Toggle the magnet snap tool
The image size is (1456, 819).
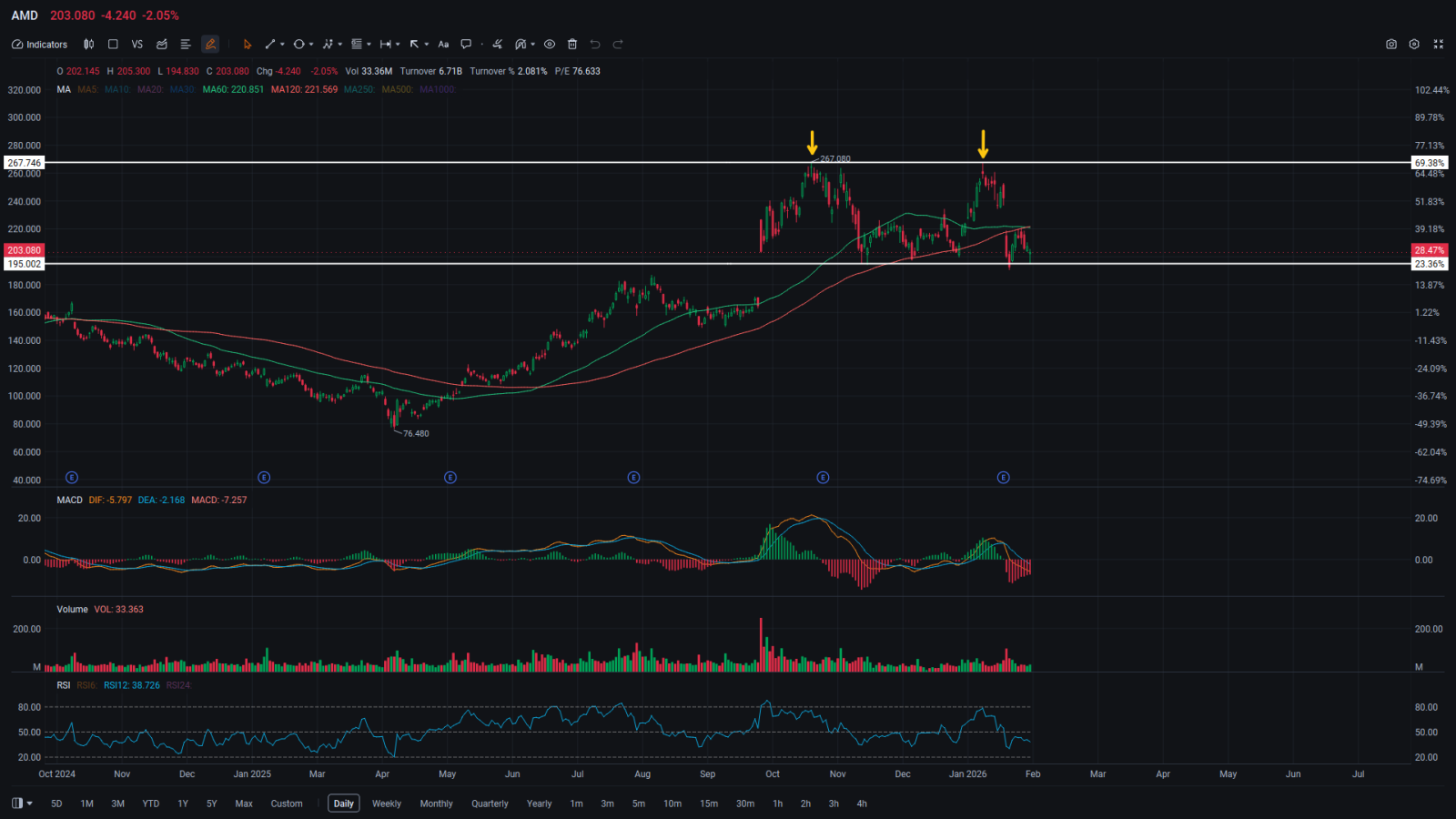coord(521,44)
